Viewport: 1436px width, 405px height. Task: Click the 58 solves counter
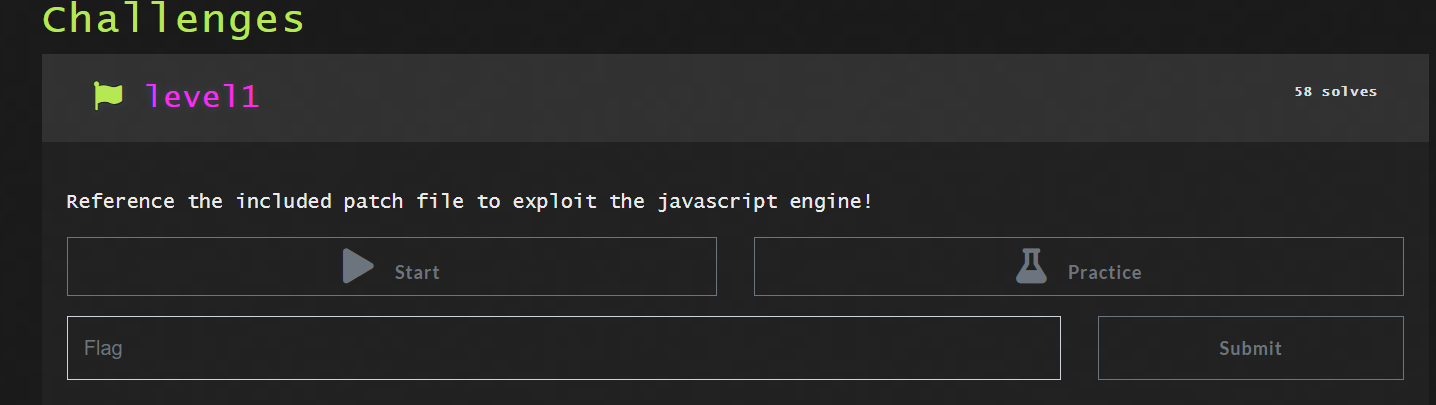[1335, 92]
